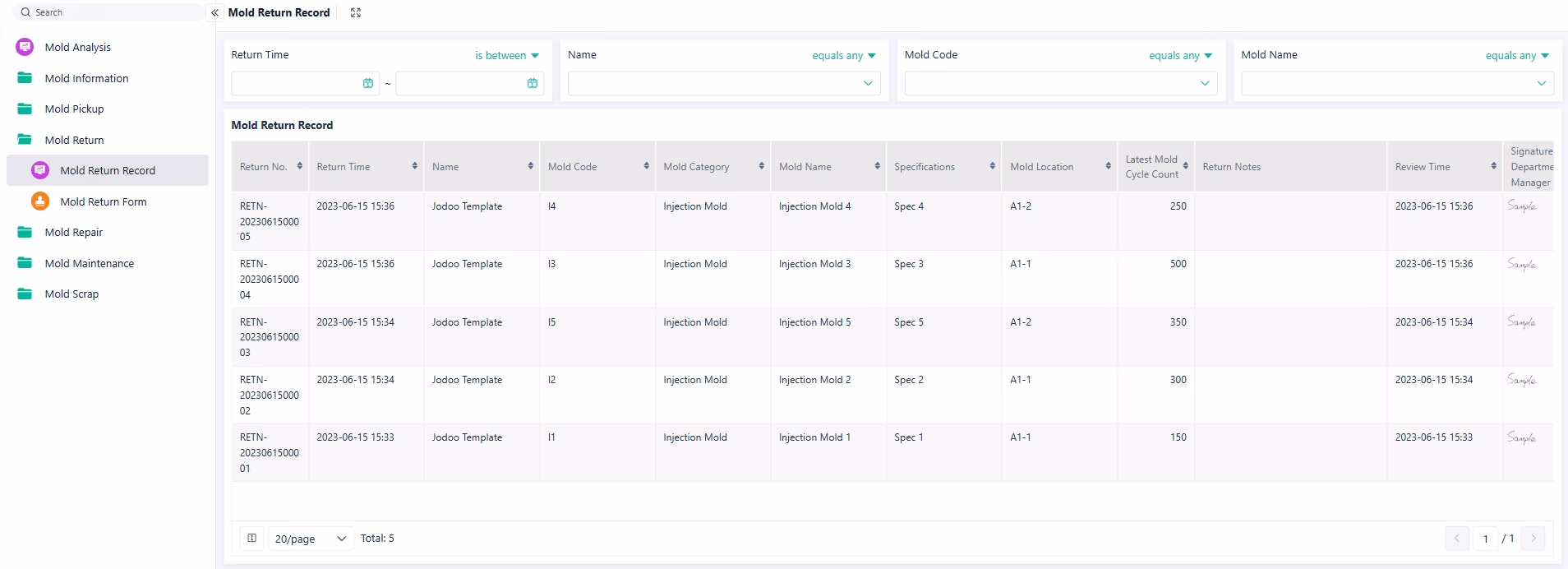1568x569 pixels.
Task: Open the 20/page size dropdown
Action: (x=311, y=539)
